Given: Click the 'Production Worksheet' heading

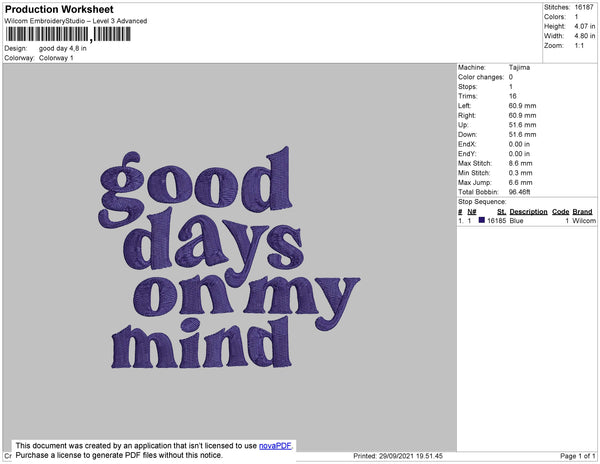Looking at the screenshot, I should [59, 9].
